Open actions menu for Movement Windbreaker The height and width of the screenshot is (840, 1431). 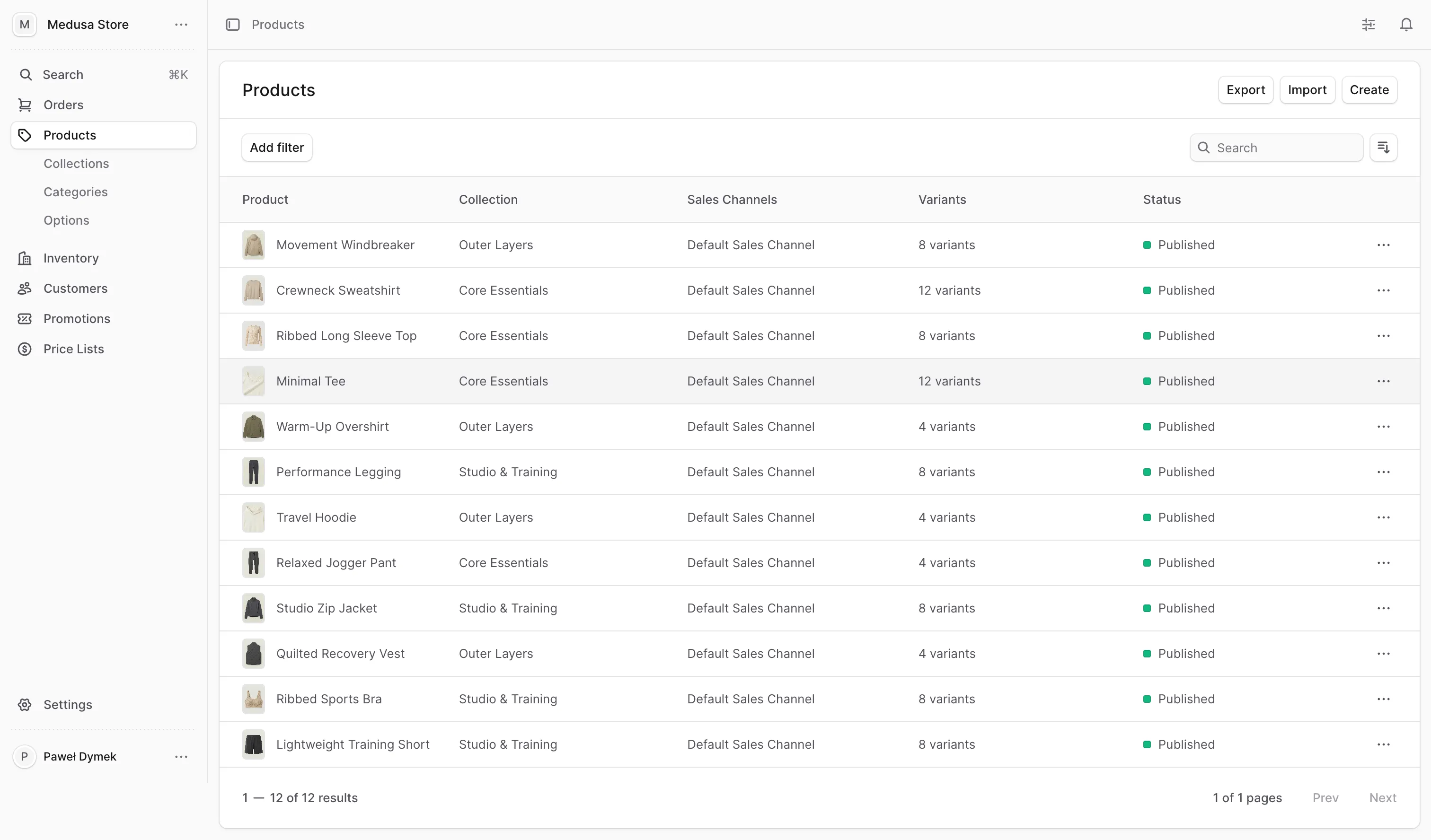(x=1383, y=245)
